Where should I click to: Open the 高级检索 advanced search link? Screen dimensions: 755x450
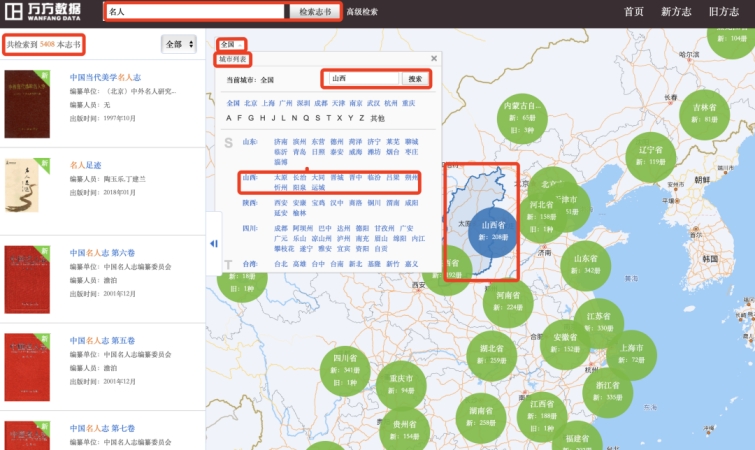[362, 12]
